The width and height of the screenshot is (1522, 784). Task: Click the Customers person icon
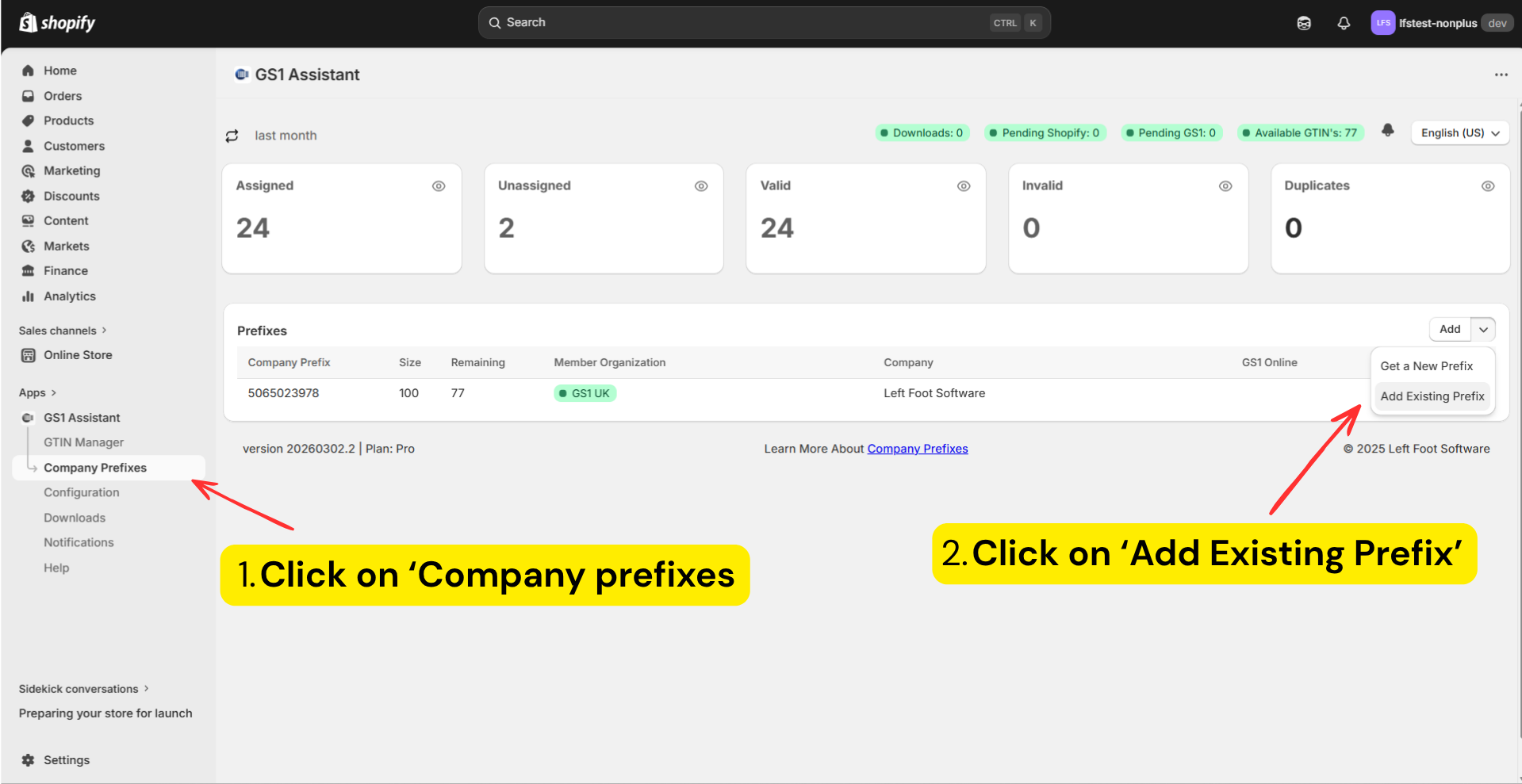29,146
